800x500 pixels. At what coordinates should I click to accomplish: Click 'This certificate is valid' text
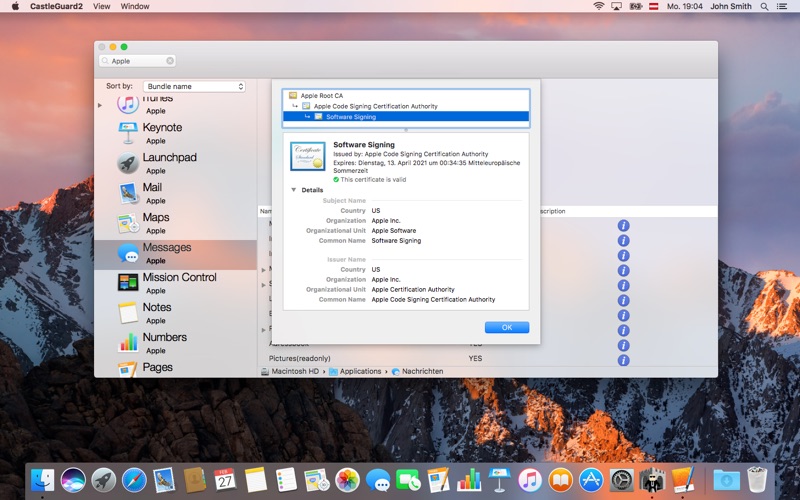tap(373, 180)
